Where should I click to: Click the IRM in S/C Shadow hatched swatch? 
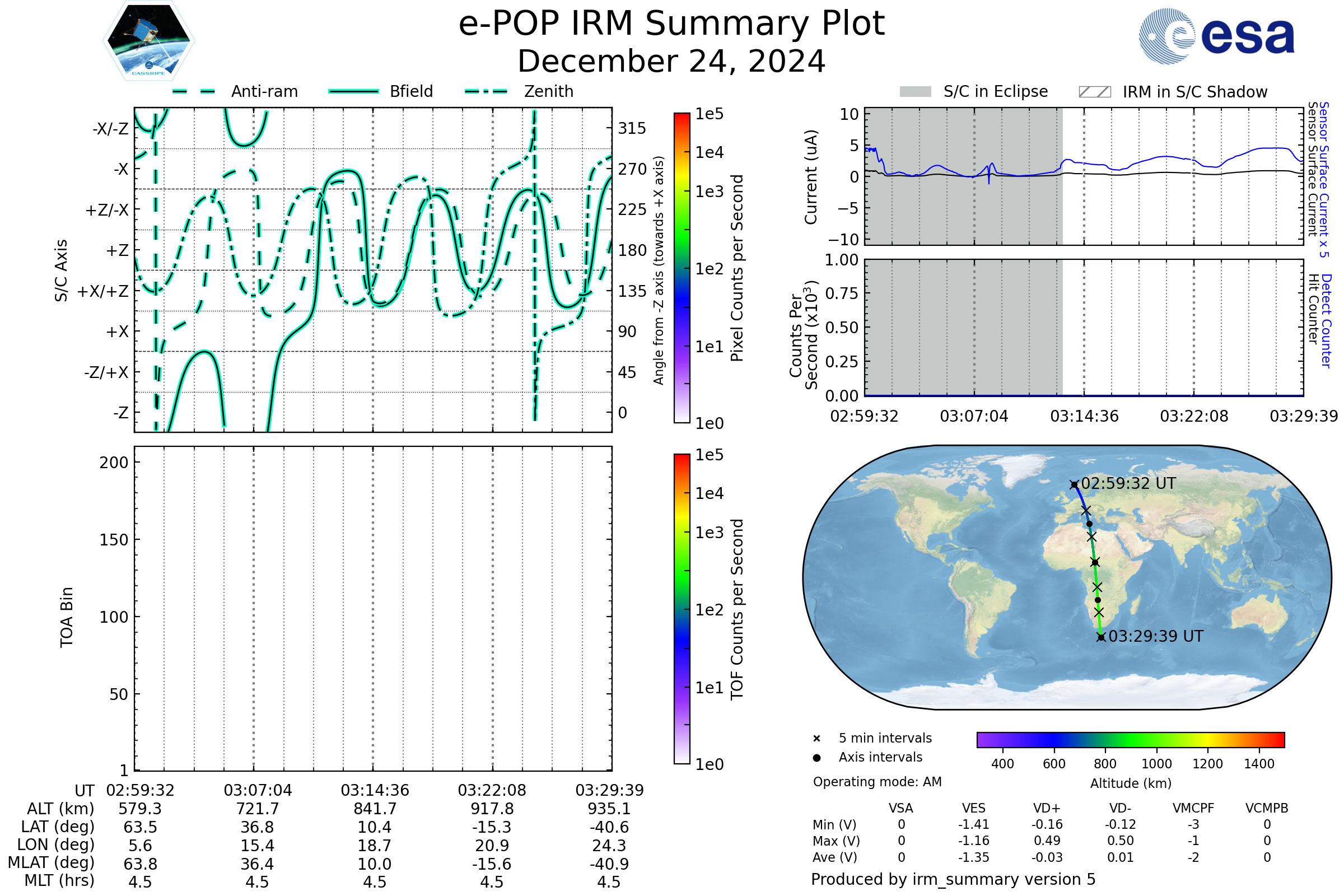(1094, 92)
